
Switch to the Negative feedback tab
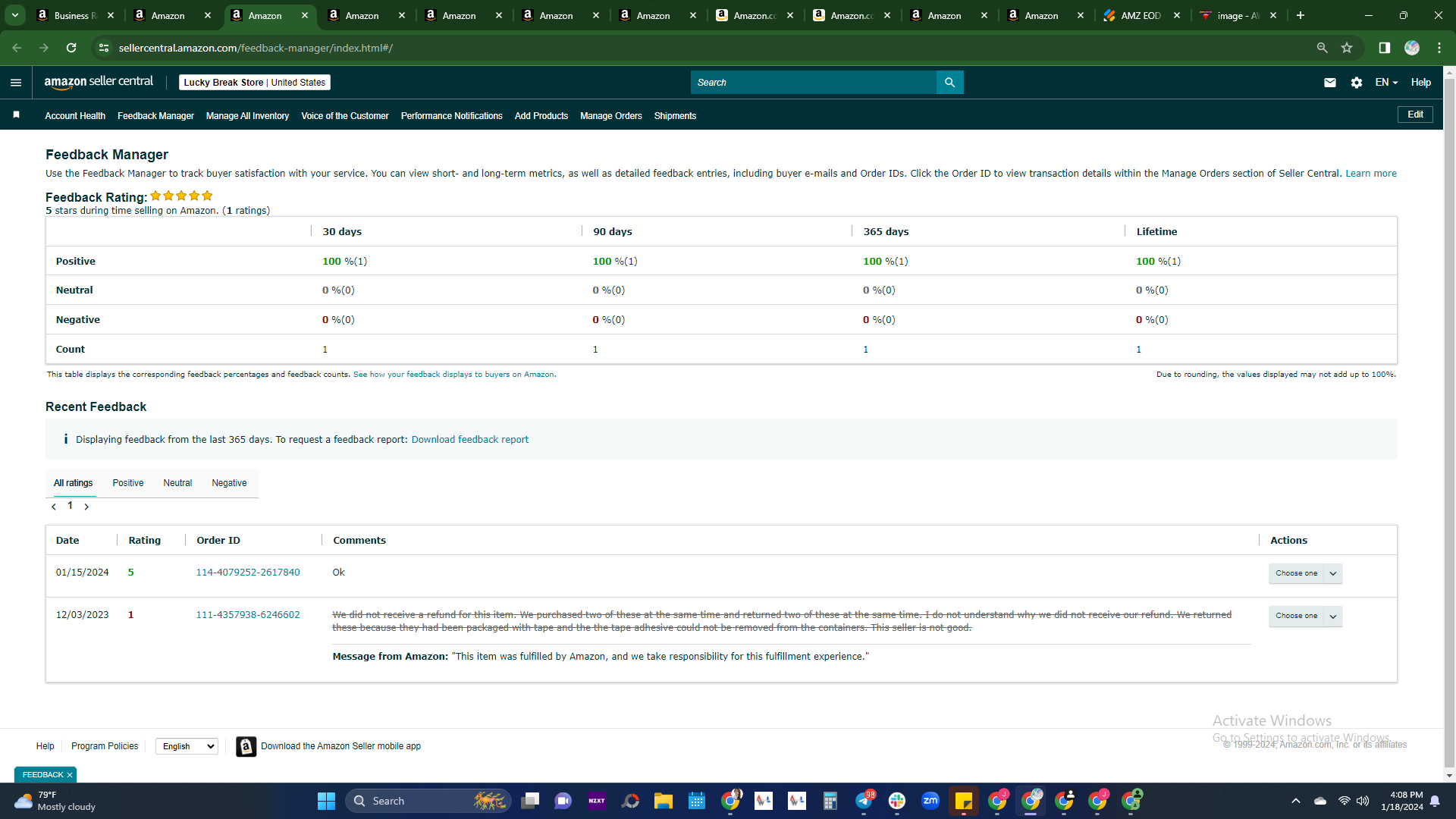coord(229,483)
